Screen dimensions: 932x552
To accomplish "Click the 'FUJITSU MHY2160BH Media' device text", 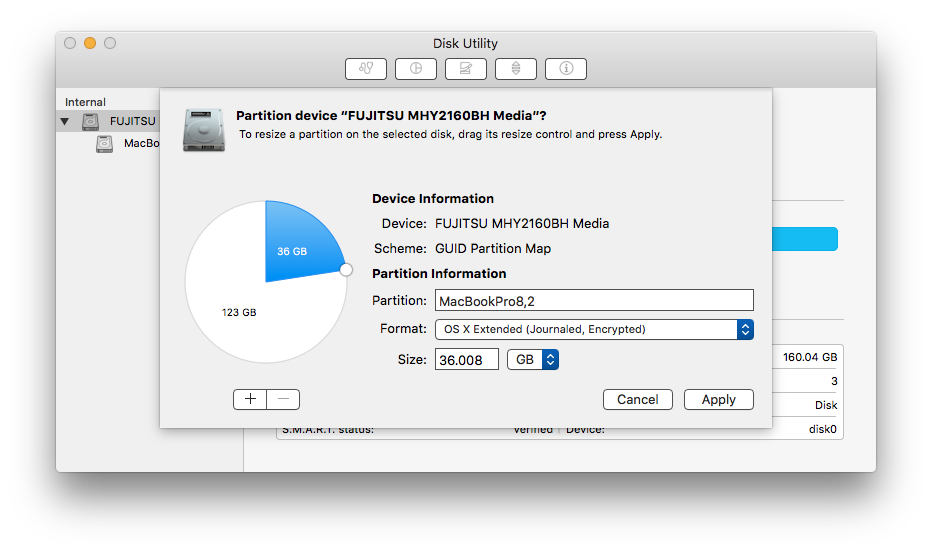I will (522, 223).
